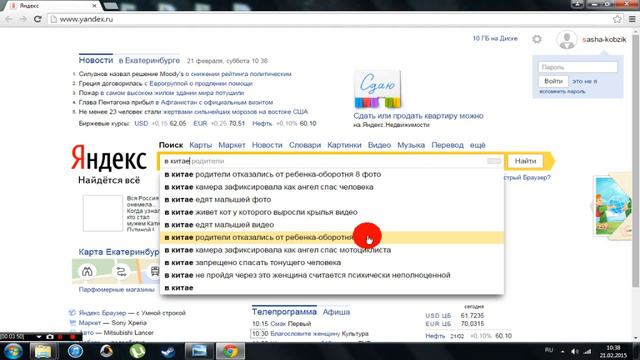Viewport: 640px width, 360px height.
Task: Open news about Moody's rating decision
Action: click(185, 74)
